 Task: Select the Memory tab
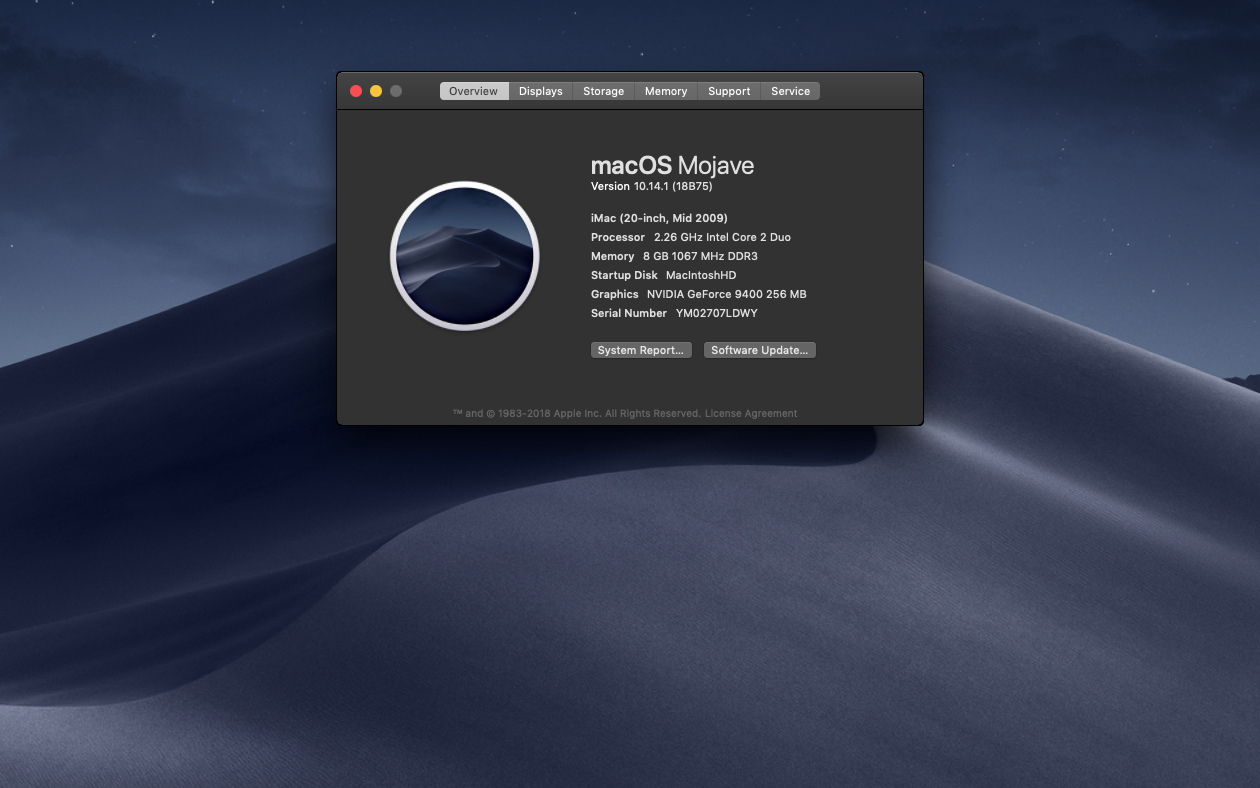tap(666, 91)
